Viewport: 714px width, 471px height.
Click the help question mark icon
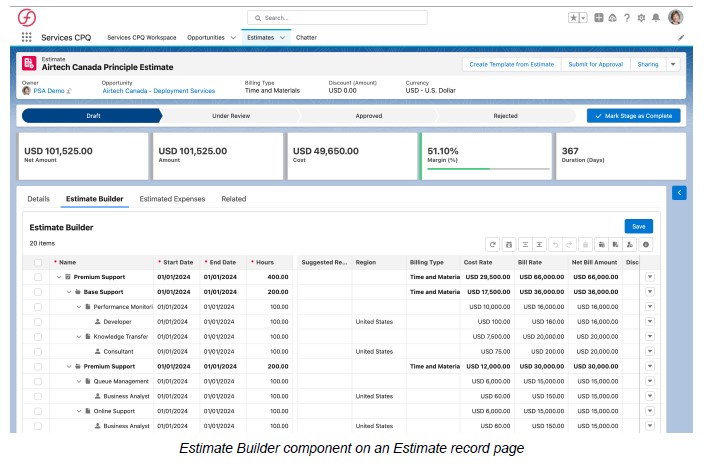point(627,18)
